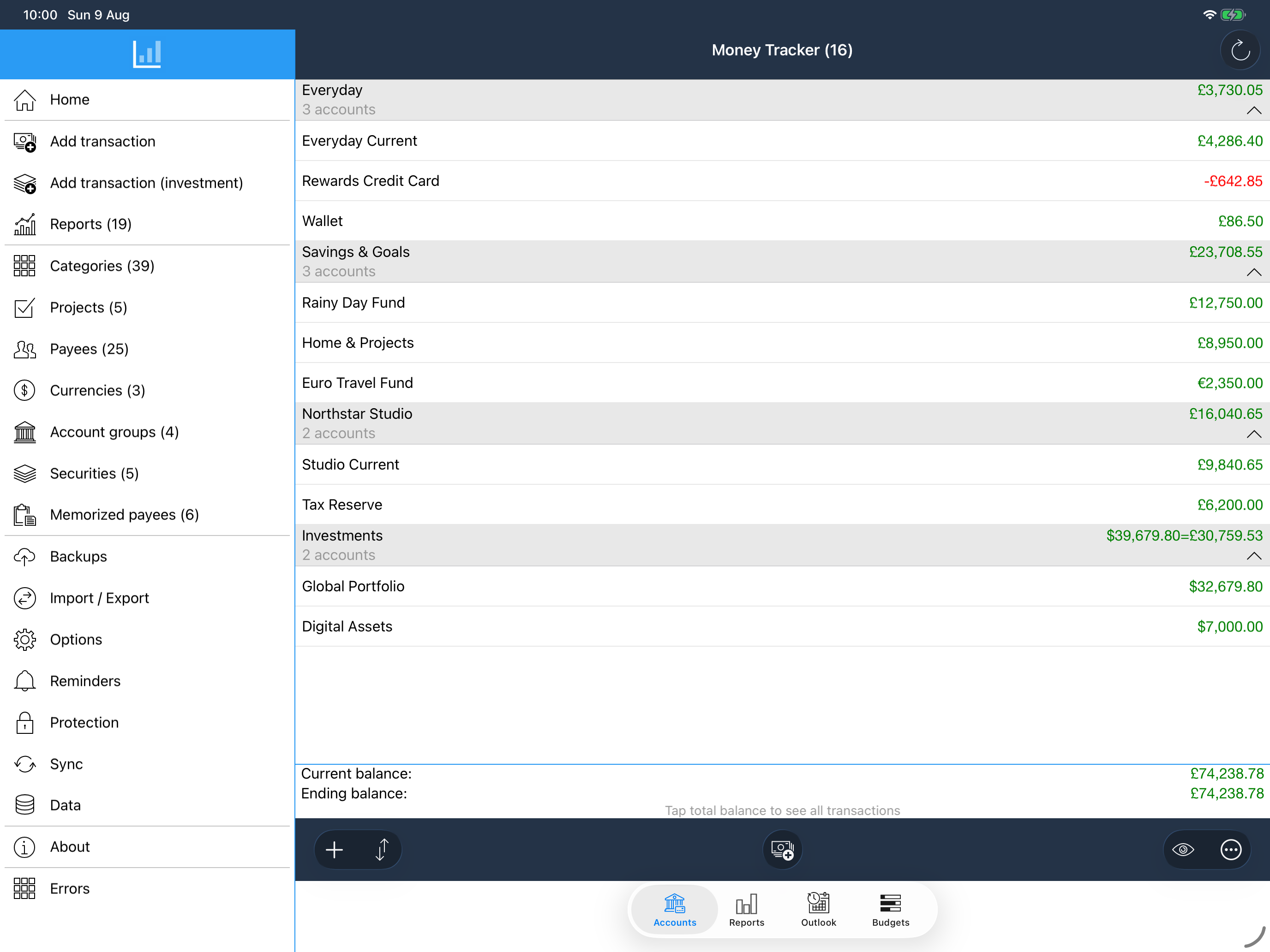
Task: Open the Euro Travel Fund account
Action: coord(783,383)
